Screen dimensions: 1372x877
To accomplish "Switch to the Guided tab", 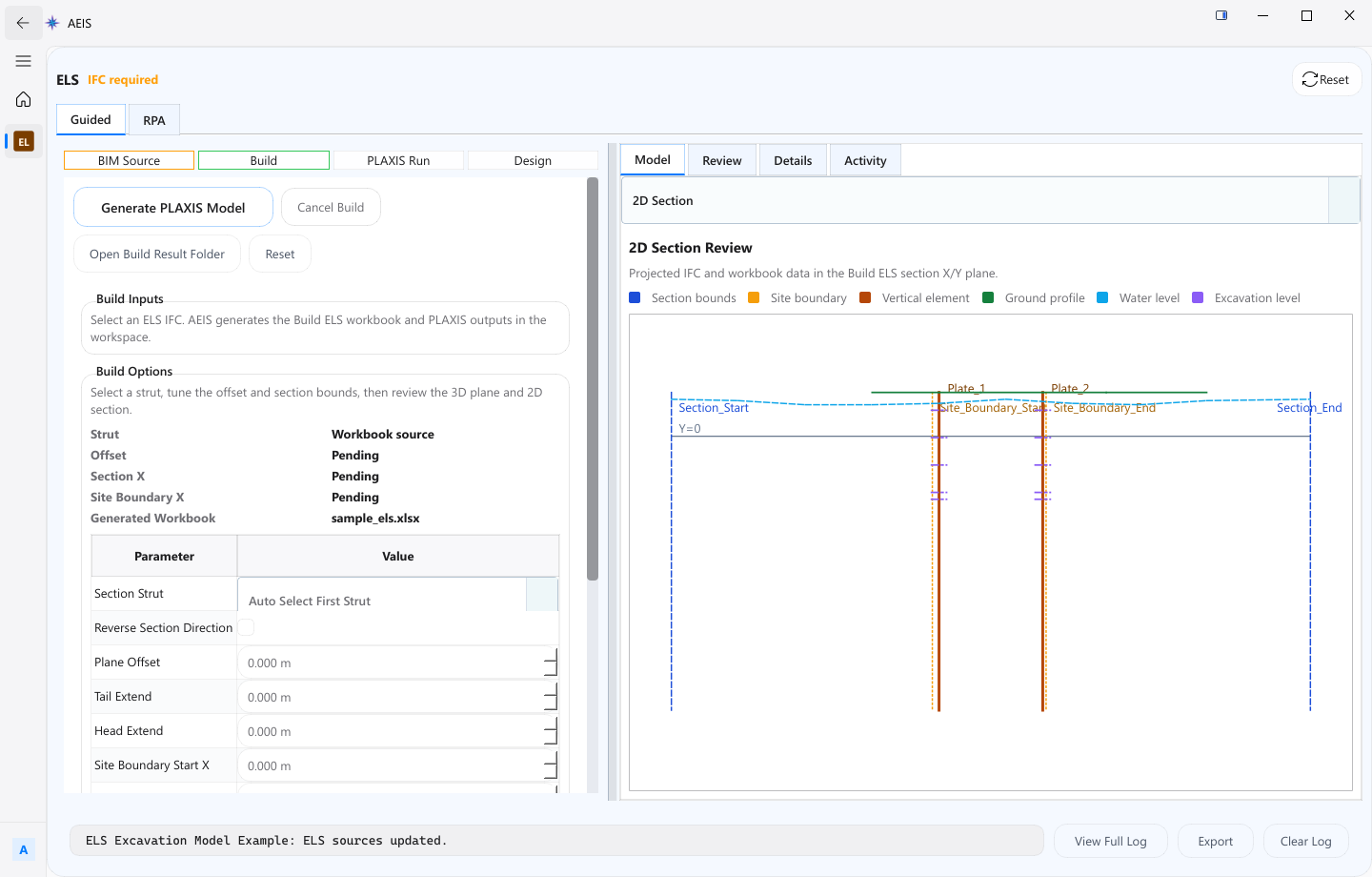I will click(x=91, y=120).
